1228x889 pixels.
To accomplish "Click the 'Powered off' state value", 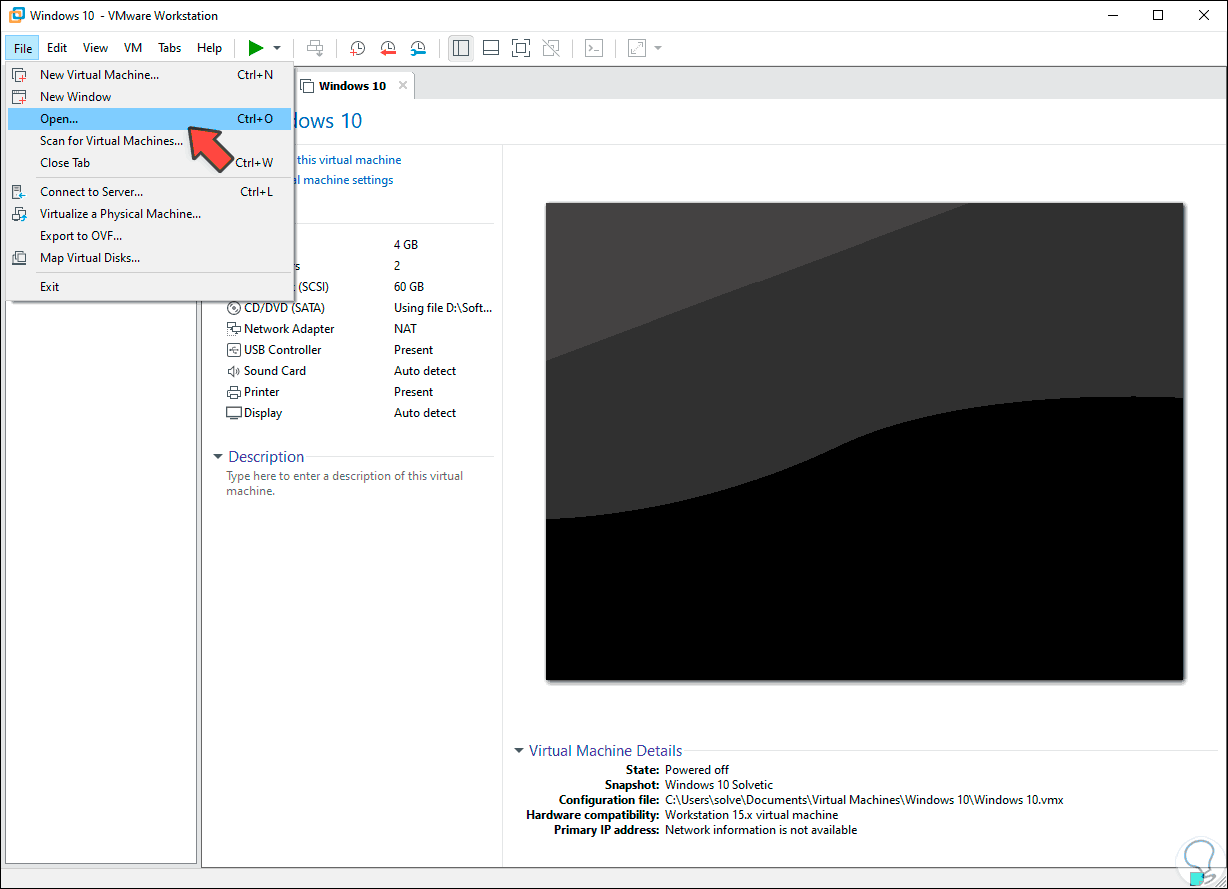I will [x=697, y=770].
